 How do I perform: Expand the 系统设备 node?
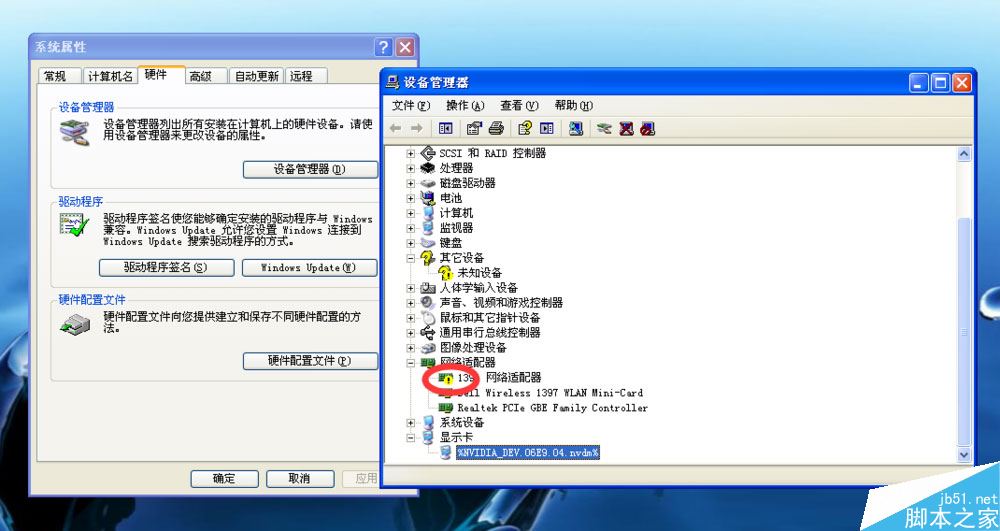(411, 422)
